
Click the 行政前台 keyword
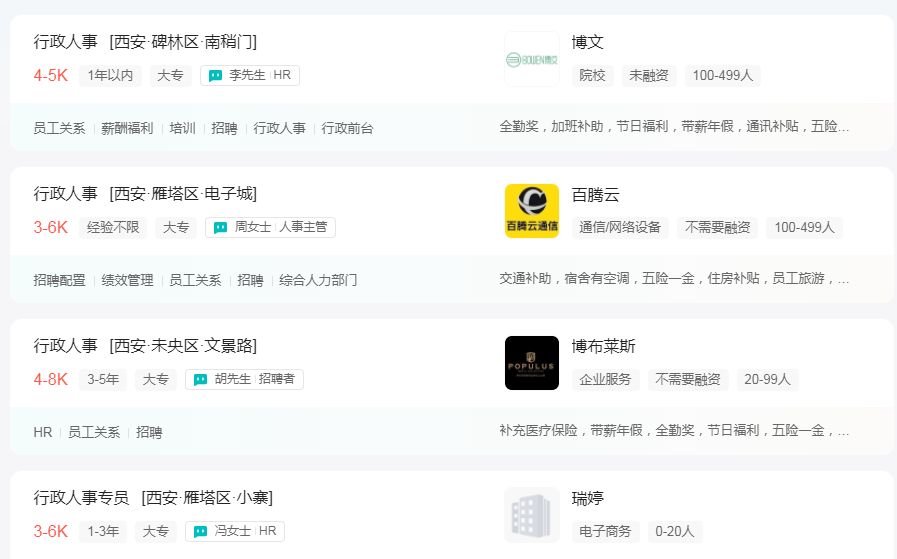pyautogui.click(x=347, y=128)
